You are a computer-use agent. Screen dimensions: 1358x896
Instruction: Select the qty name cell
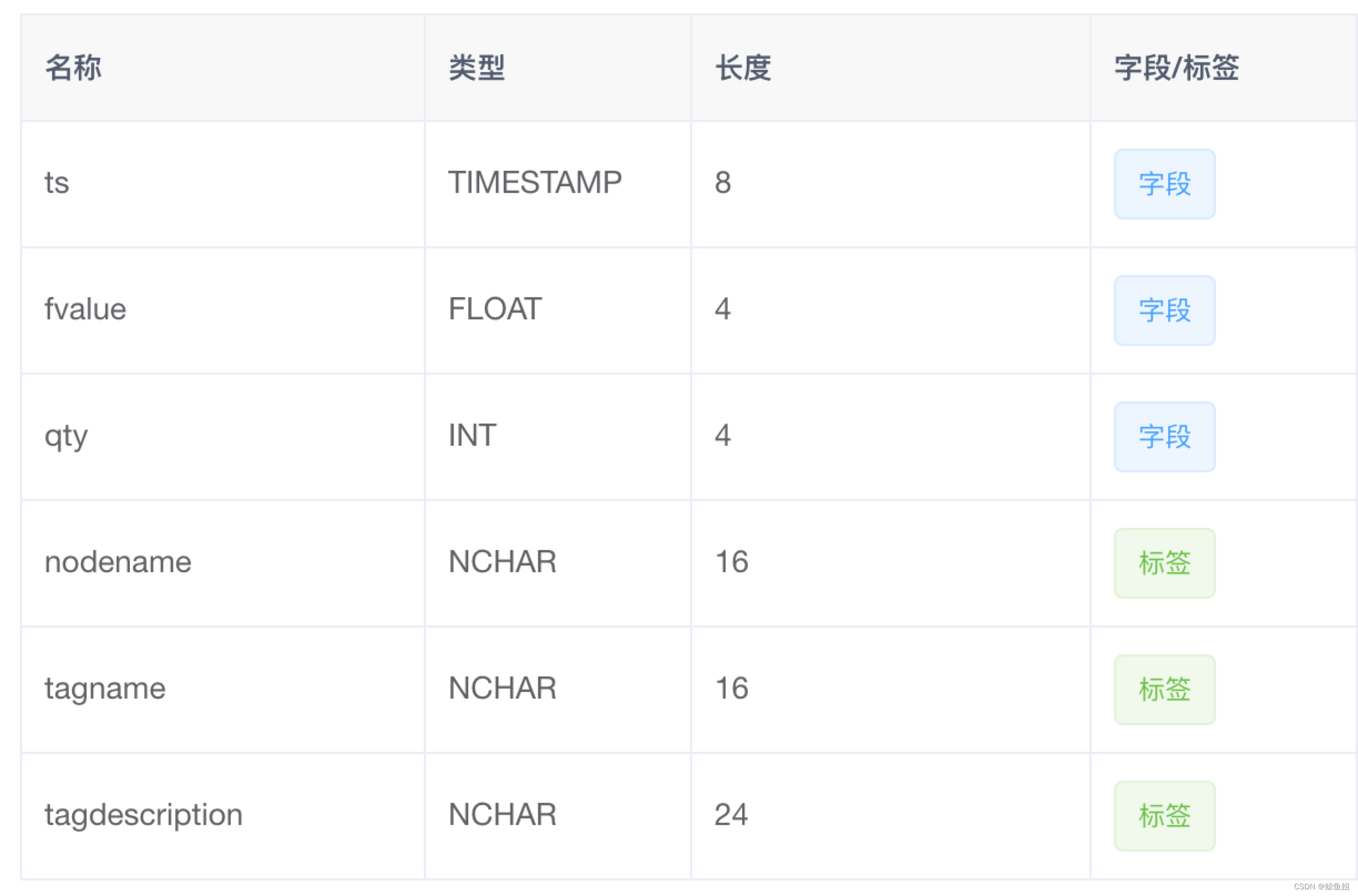[65, 436]
